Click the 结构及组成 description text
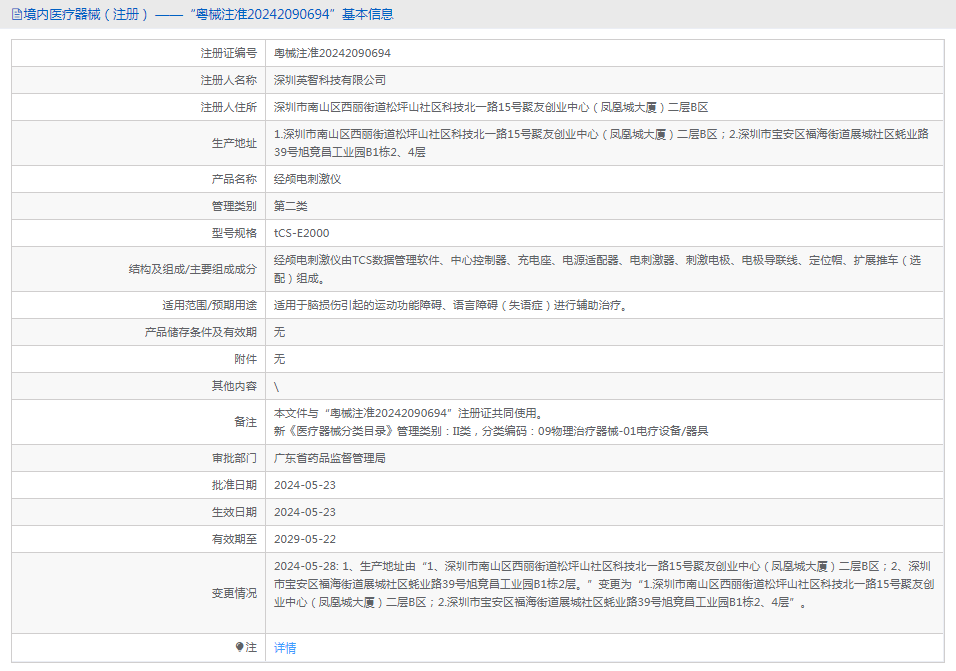 [598, 269]
